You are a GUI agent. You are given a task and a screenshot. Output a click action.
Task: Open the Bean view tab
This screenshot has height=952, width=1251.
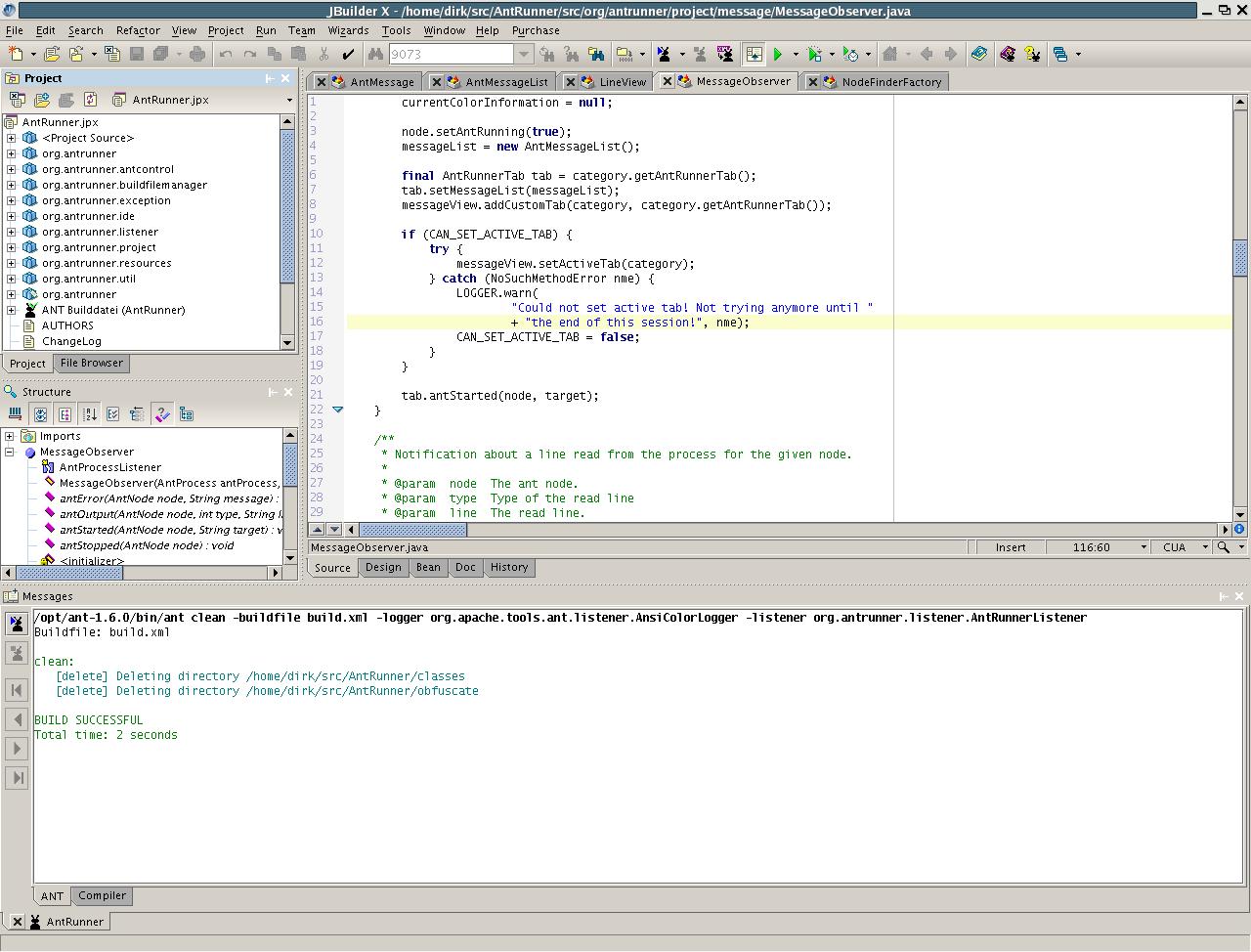pyautogui.click(x=428, y=567)
